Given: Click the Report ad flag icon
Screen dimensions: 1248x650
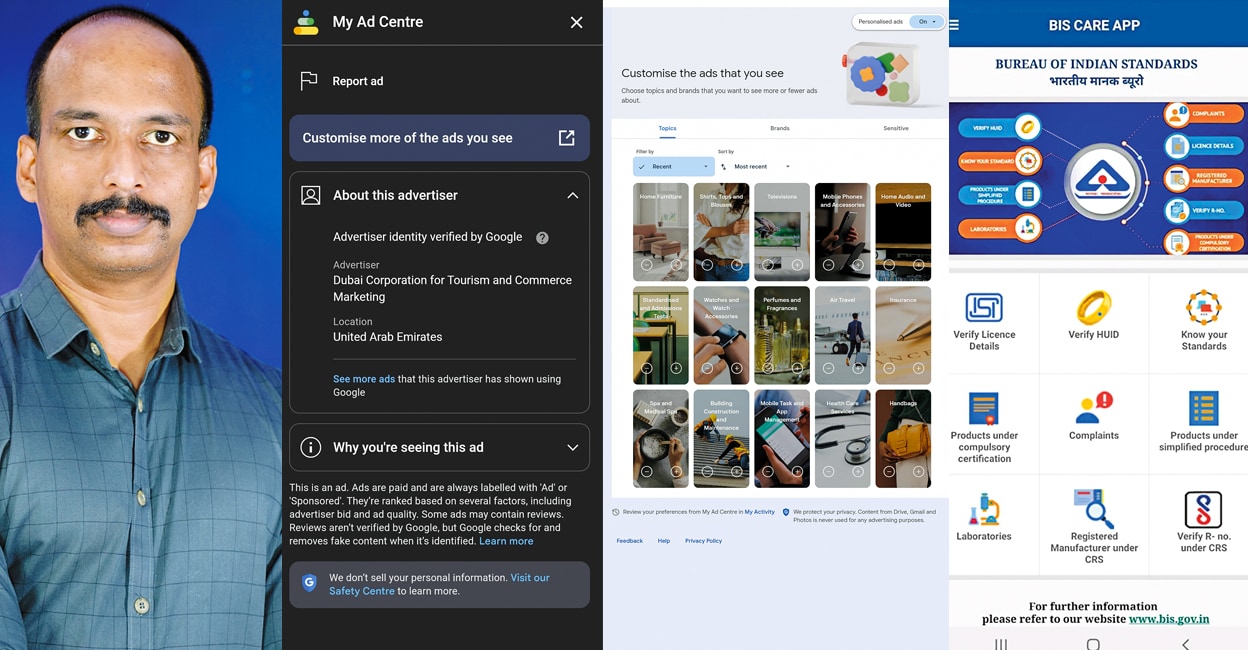Looking at the screenshot, I should tap(309, 81).
